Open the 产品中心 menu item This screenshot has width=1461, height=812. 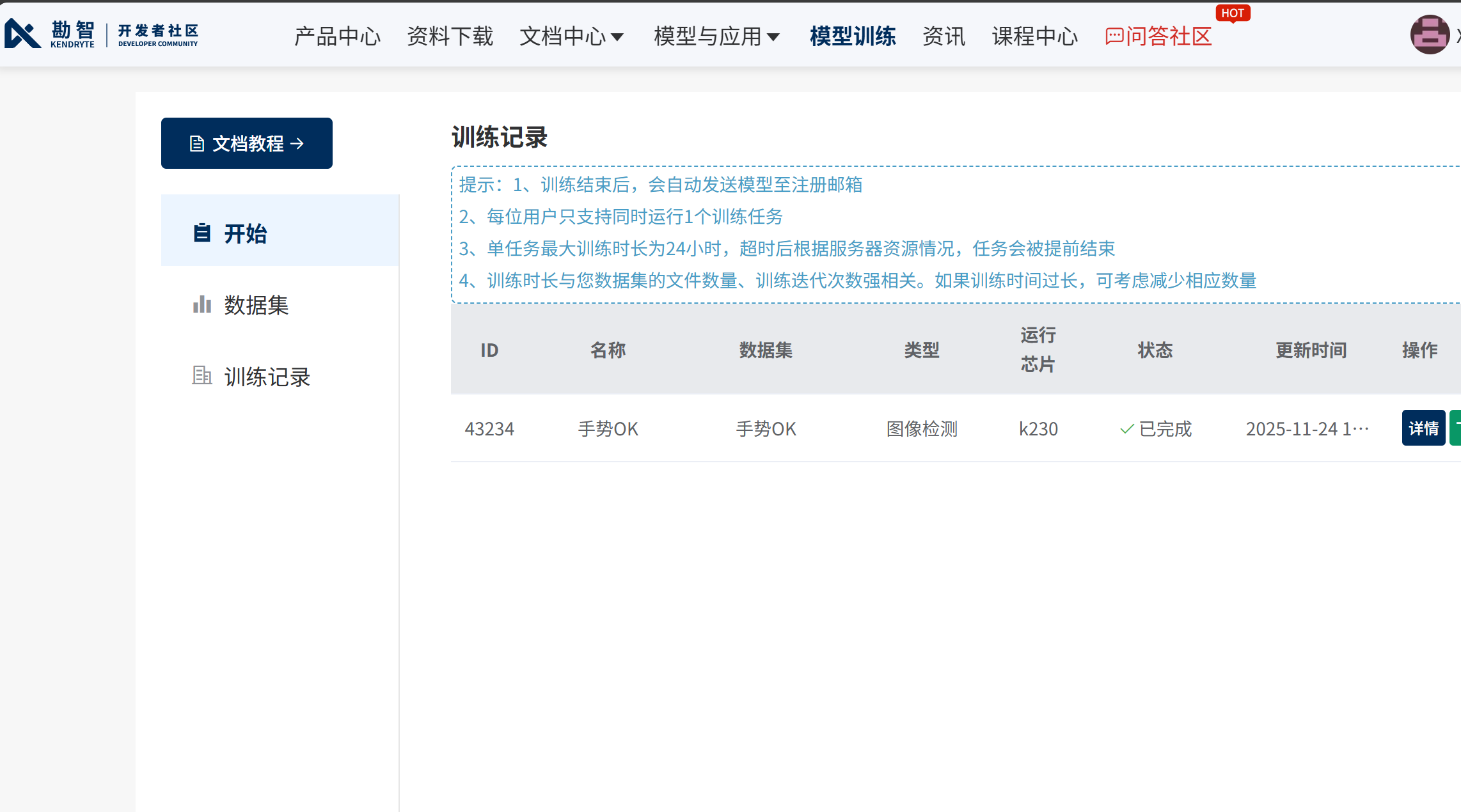337,36
